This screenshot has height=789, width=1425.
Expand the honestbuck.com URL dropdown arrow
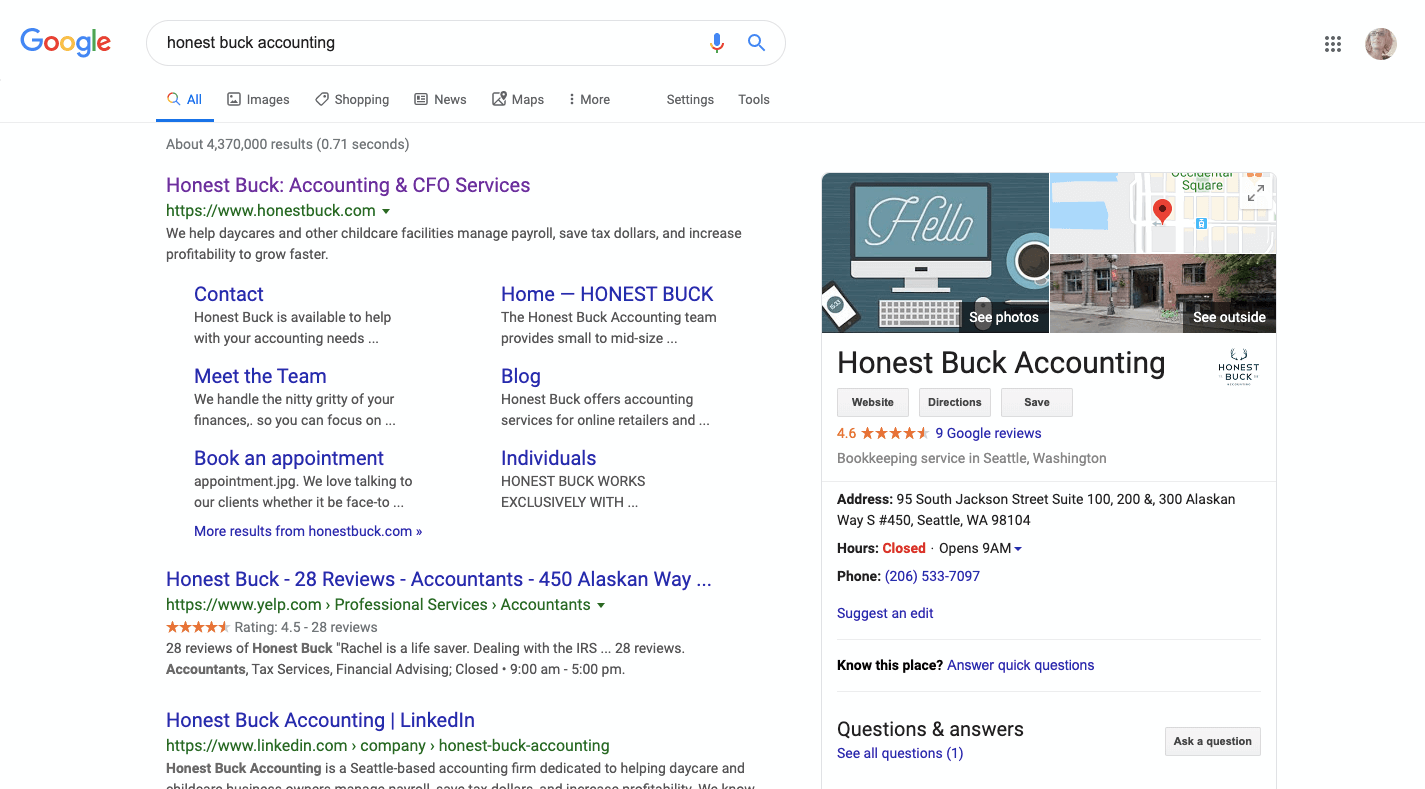[x=386, y=211]
